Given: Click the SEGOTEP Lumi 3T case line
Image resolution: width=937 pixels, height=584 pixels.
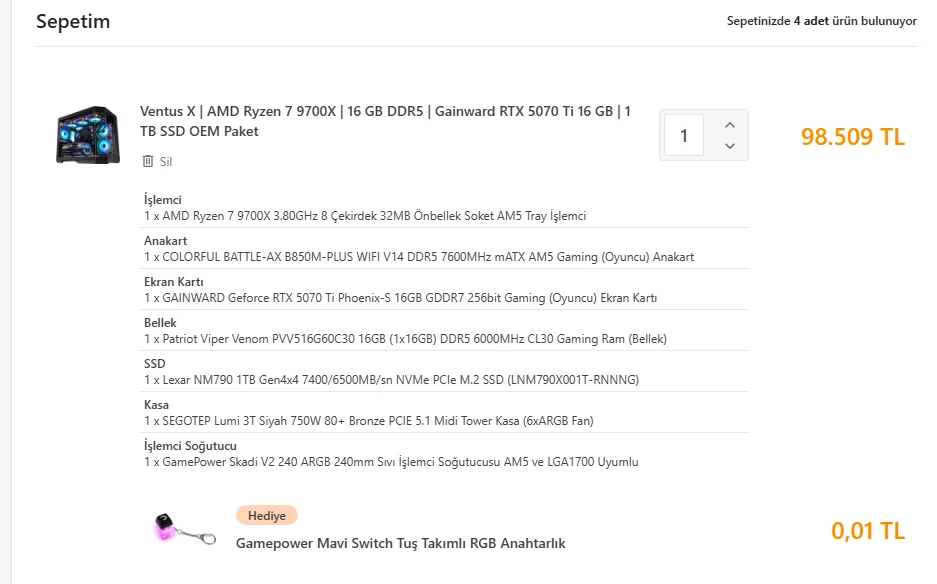Looking at the screenshot, I should tap(369, 421).
